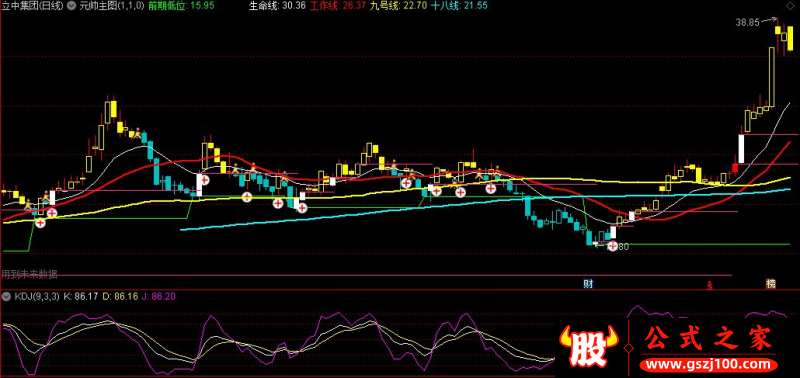Open the 立中集团(日线) stock period label
The height and width of the screenshot is (378, 800).
coord(33,6)
